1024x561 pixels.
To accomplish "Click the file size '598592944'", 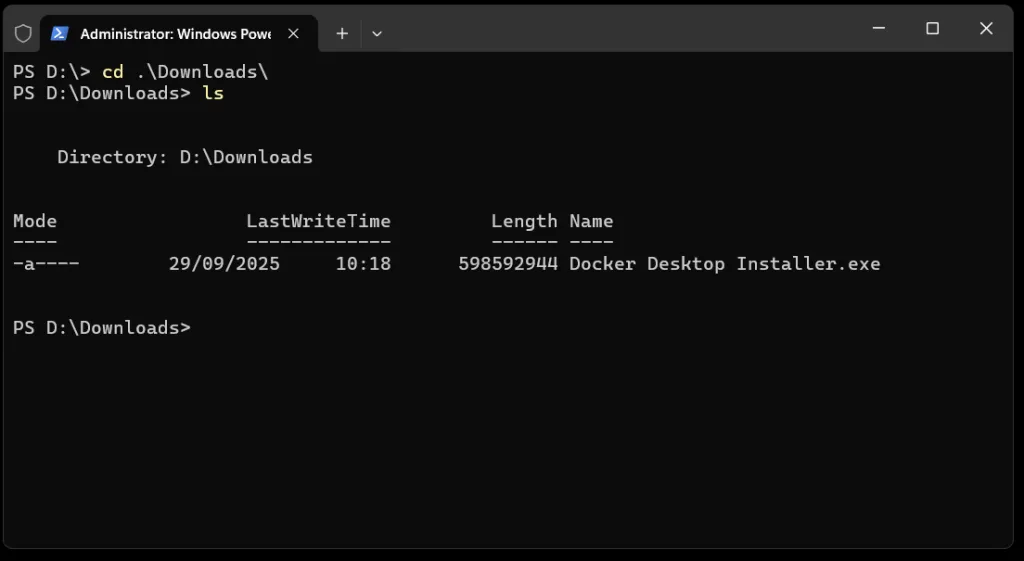I will point(508,264).
